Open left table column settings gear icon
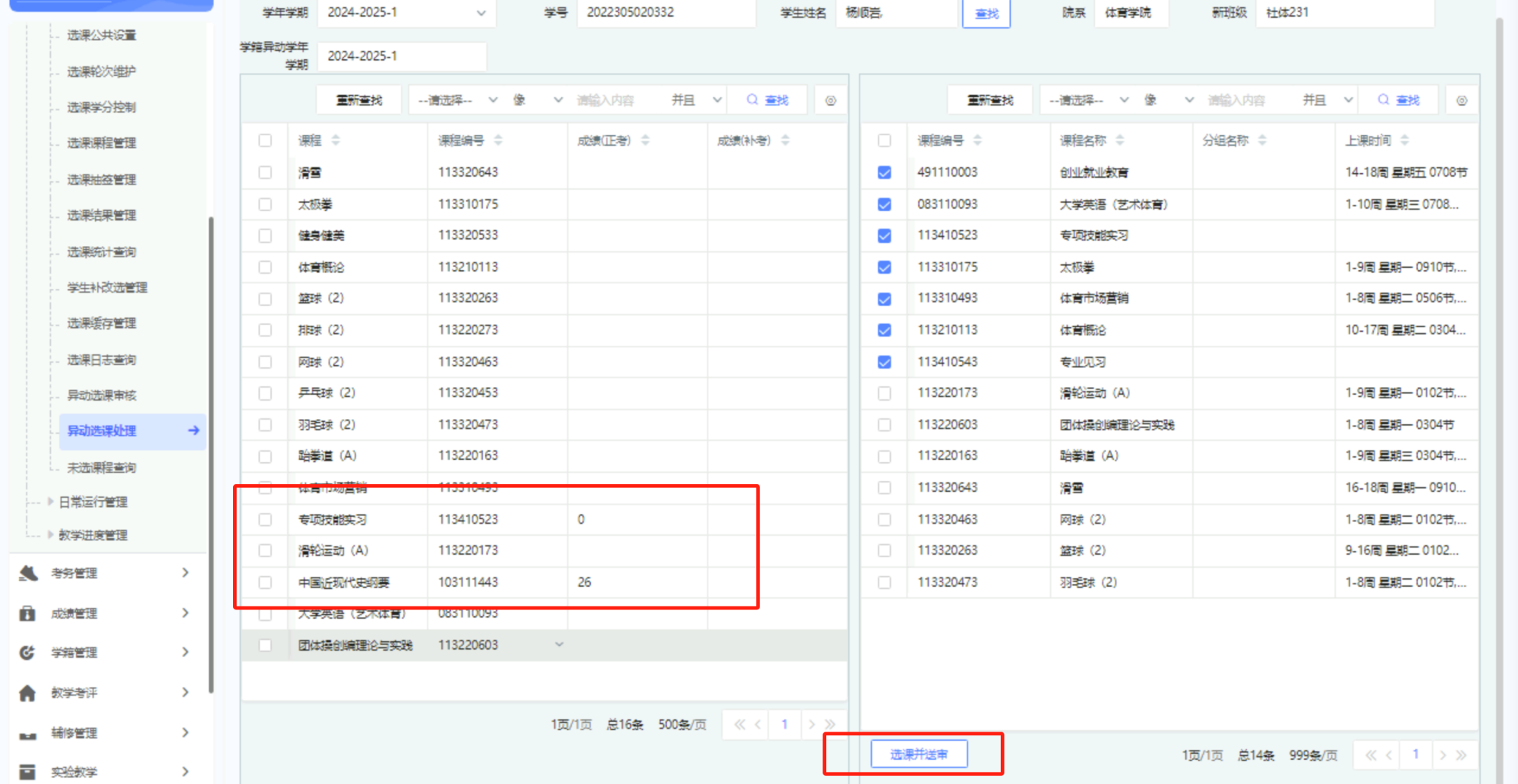The image size is (1518, 784). pyautogui.click(x=831, y=100)
